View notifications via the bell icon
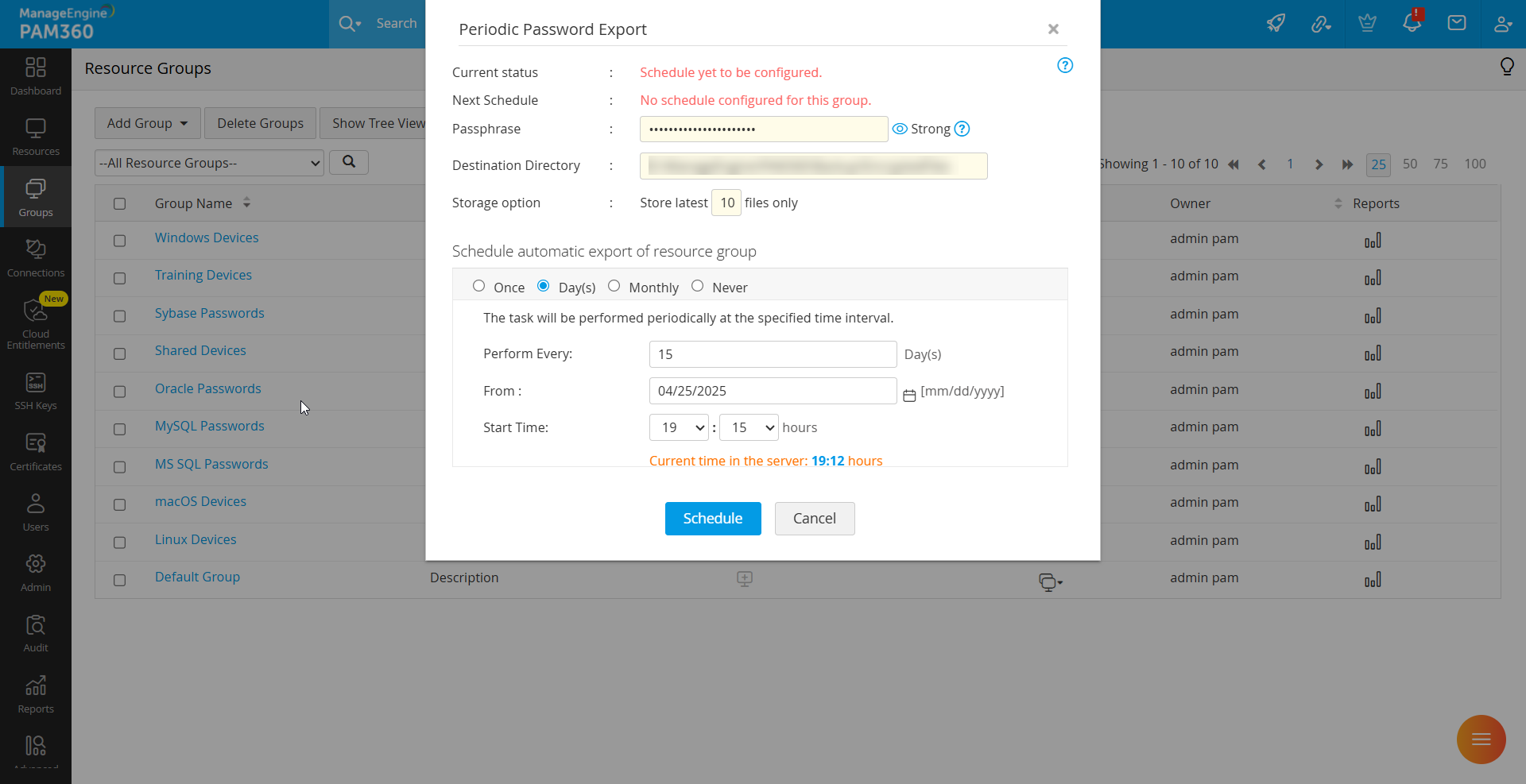The height and width of the screenshot is (784, 1526). tap(1412, 23)
